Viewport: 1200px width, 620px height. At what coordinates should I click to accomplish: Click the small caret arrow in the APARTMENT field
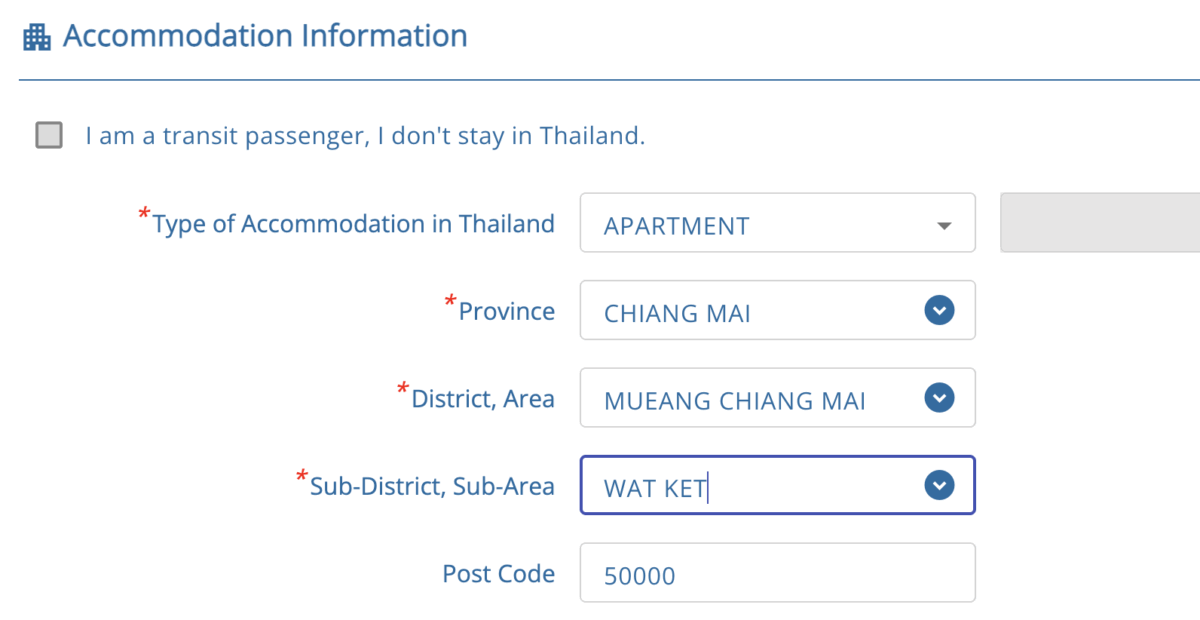tap(943, 225)
